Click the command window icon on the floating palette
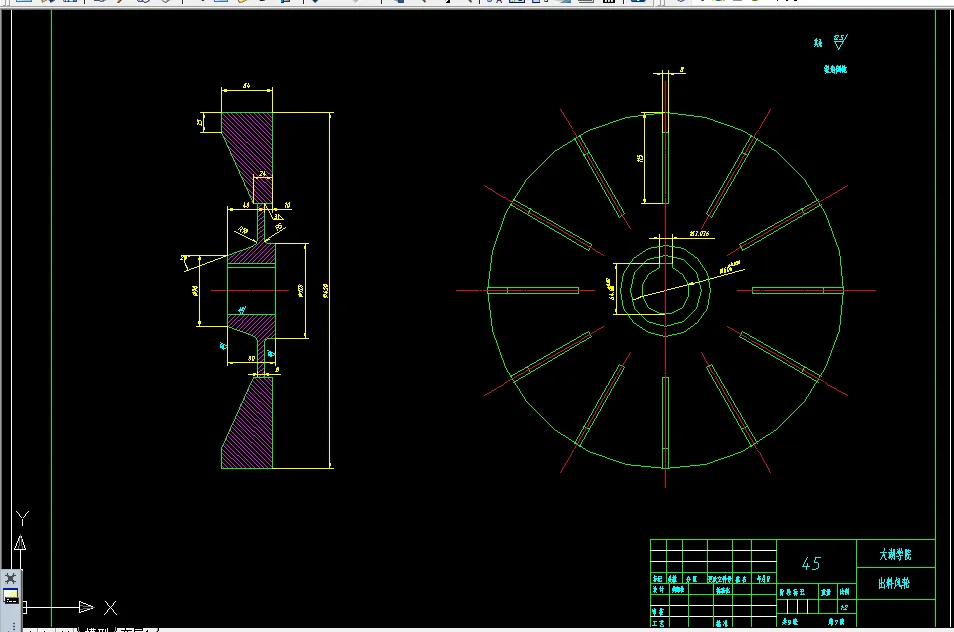 tap(11, 597)
